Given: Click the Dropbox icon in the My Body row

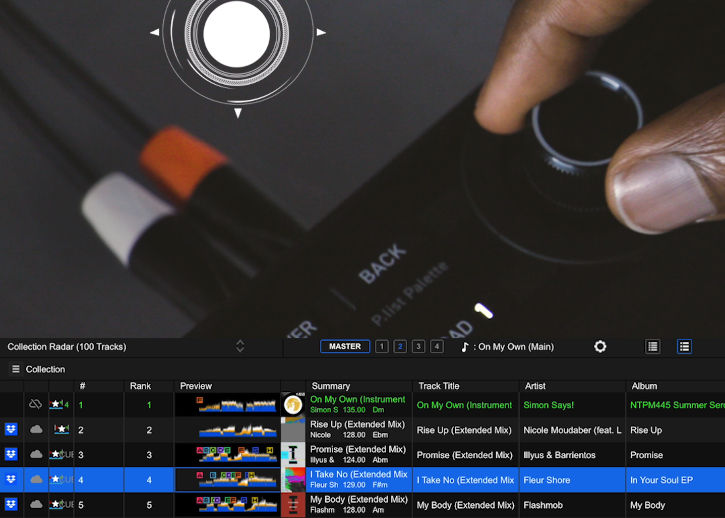Looking at the screenshot, I should click(11, 505).
